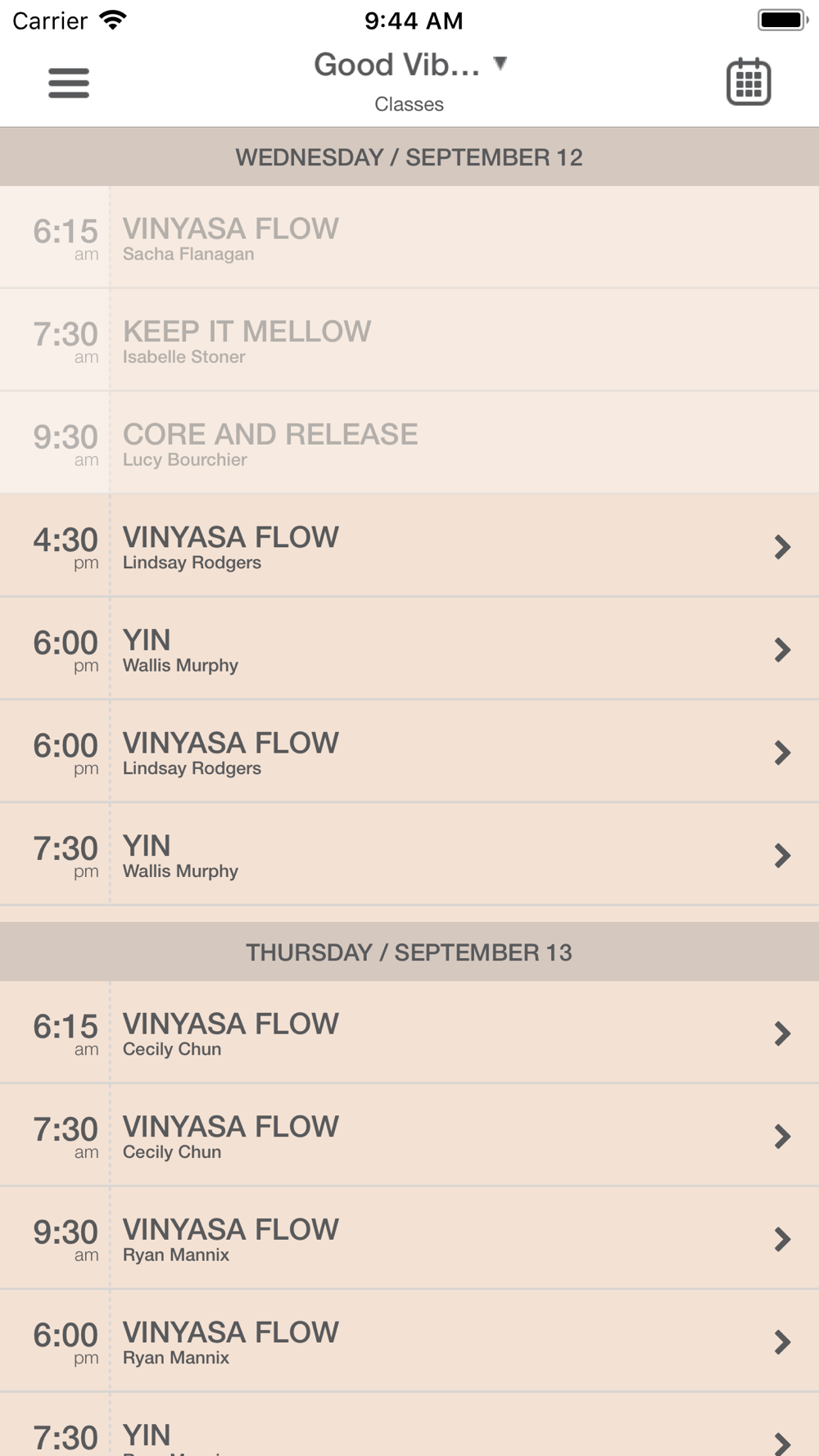Tap the Classes subtitle in header

click(x=409, y=104)
